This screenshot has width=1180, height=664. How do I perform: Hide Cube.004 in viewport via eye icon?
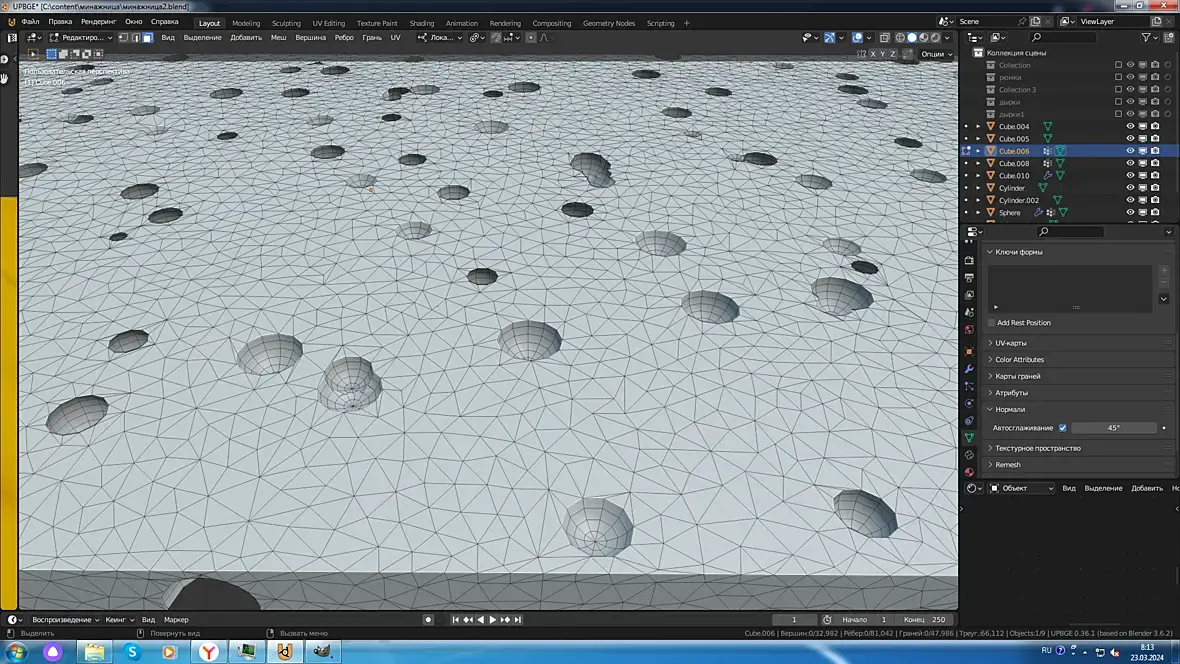click(1131, 127)
